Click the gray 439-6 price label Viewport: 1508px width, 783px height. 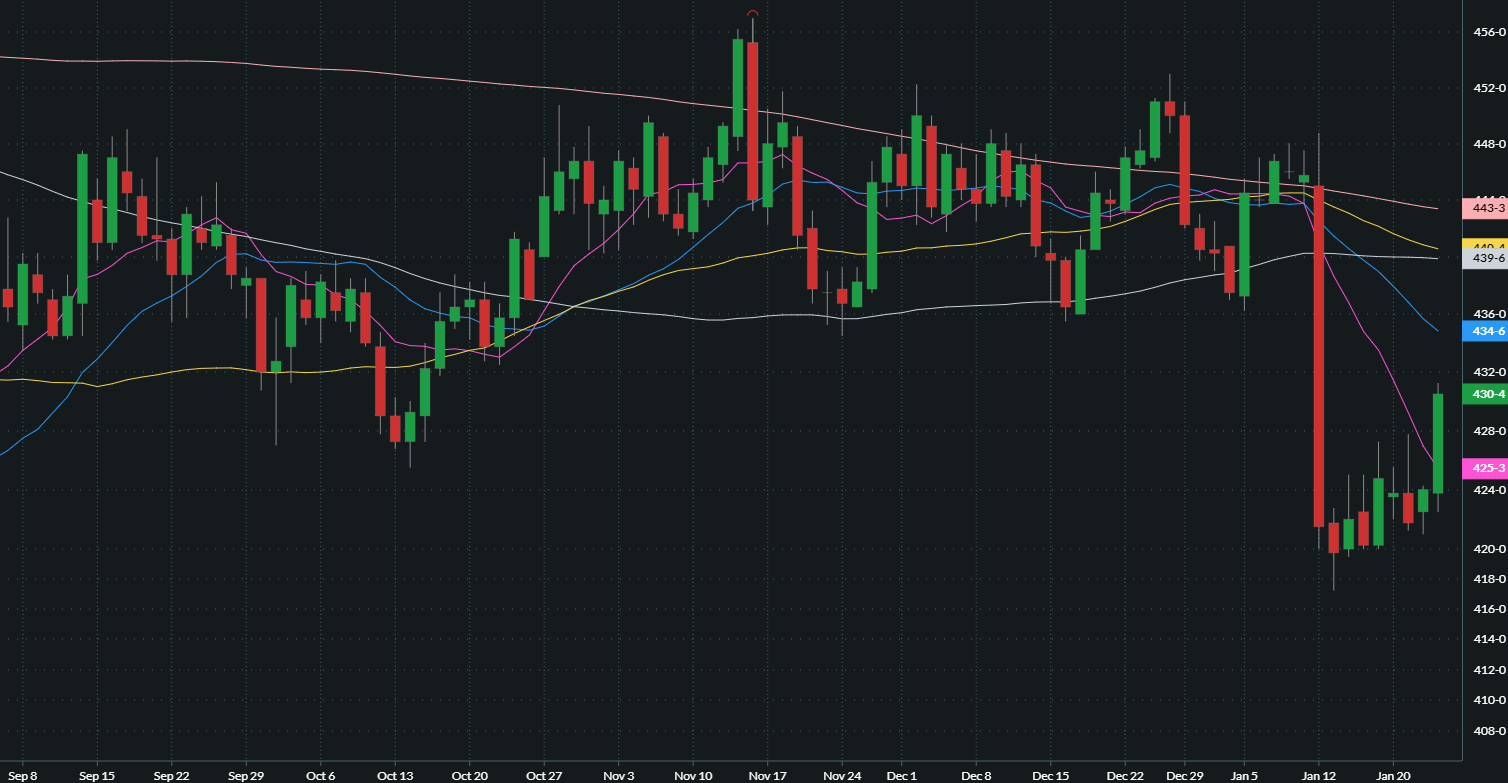tap(1484, 258)
